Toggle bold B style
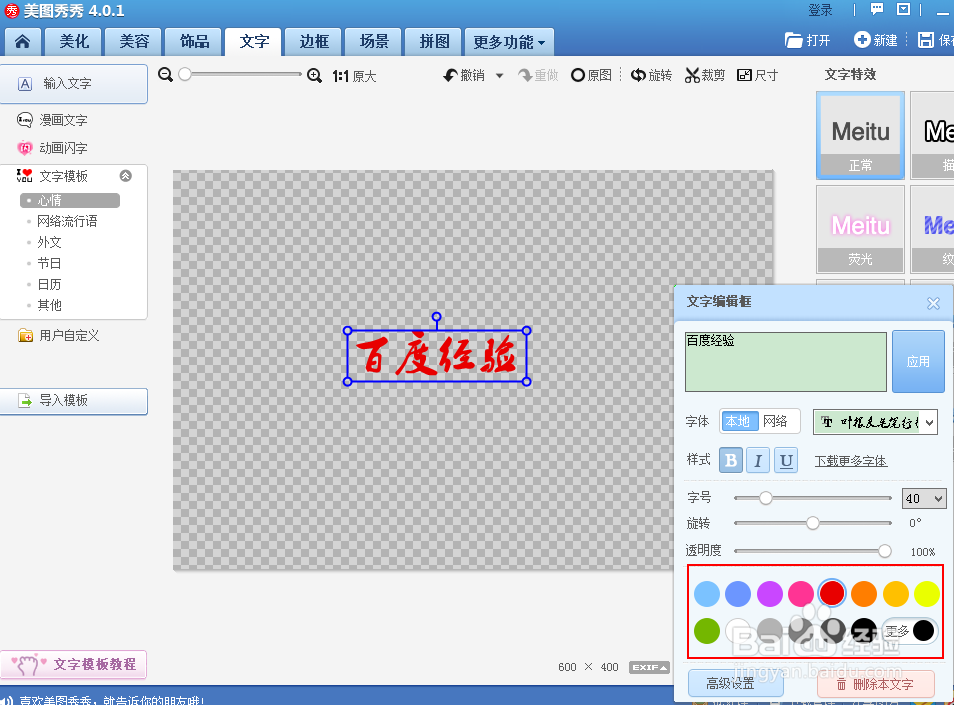954x705 pixels. click(x=731, y=460)
